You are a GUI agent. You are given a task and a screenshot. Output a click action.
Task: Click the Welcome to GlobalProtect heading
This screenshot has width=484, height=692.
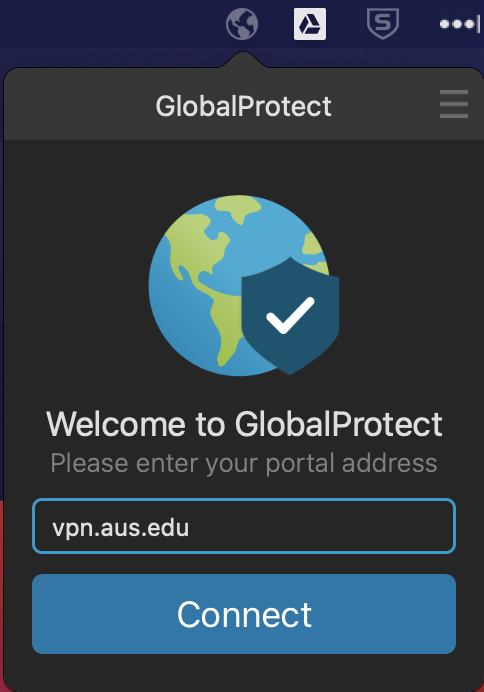click(x=244, y=424)
